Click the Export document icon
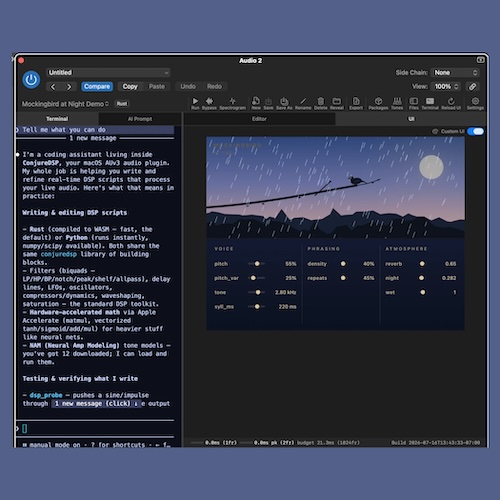This screenshot has width=500, height=500. point(356,101)
